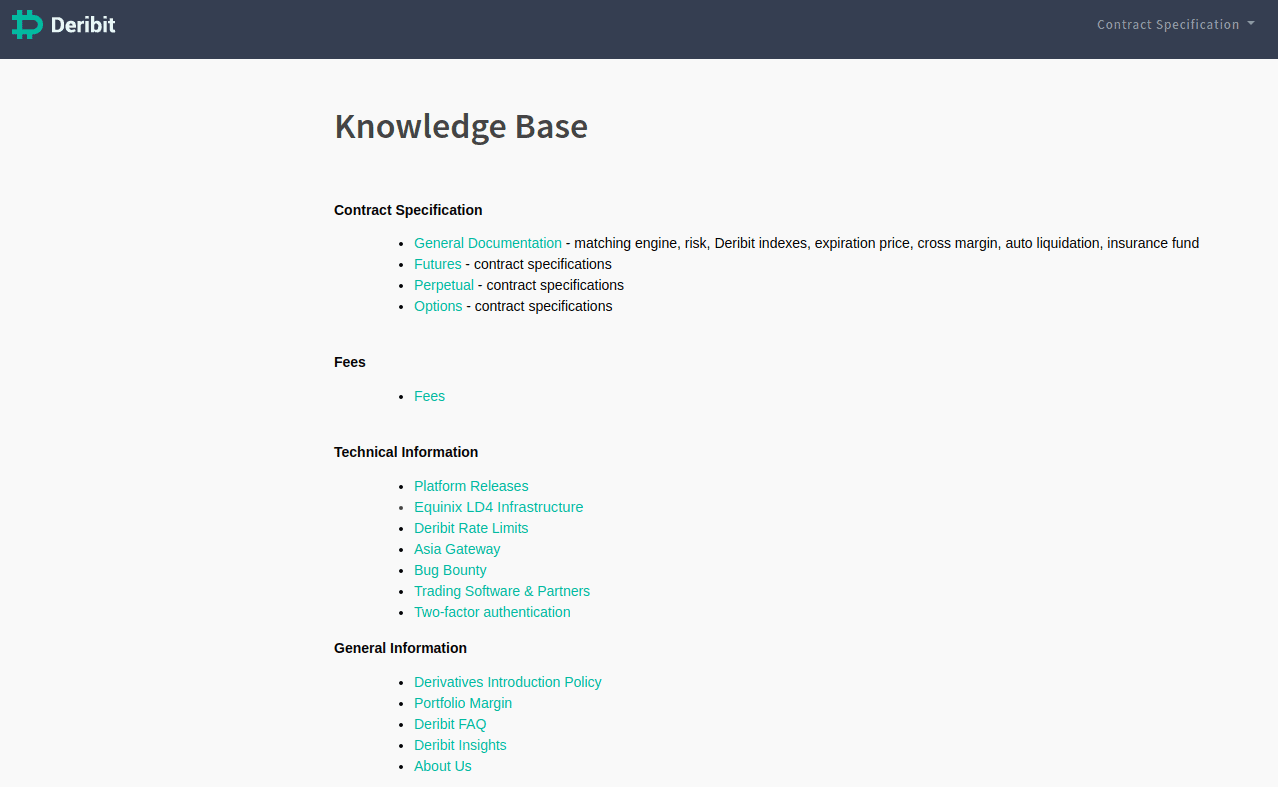Screen dimensions: 1278x787
Task: Go to Deribit Insights
Action: (460, 745)
